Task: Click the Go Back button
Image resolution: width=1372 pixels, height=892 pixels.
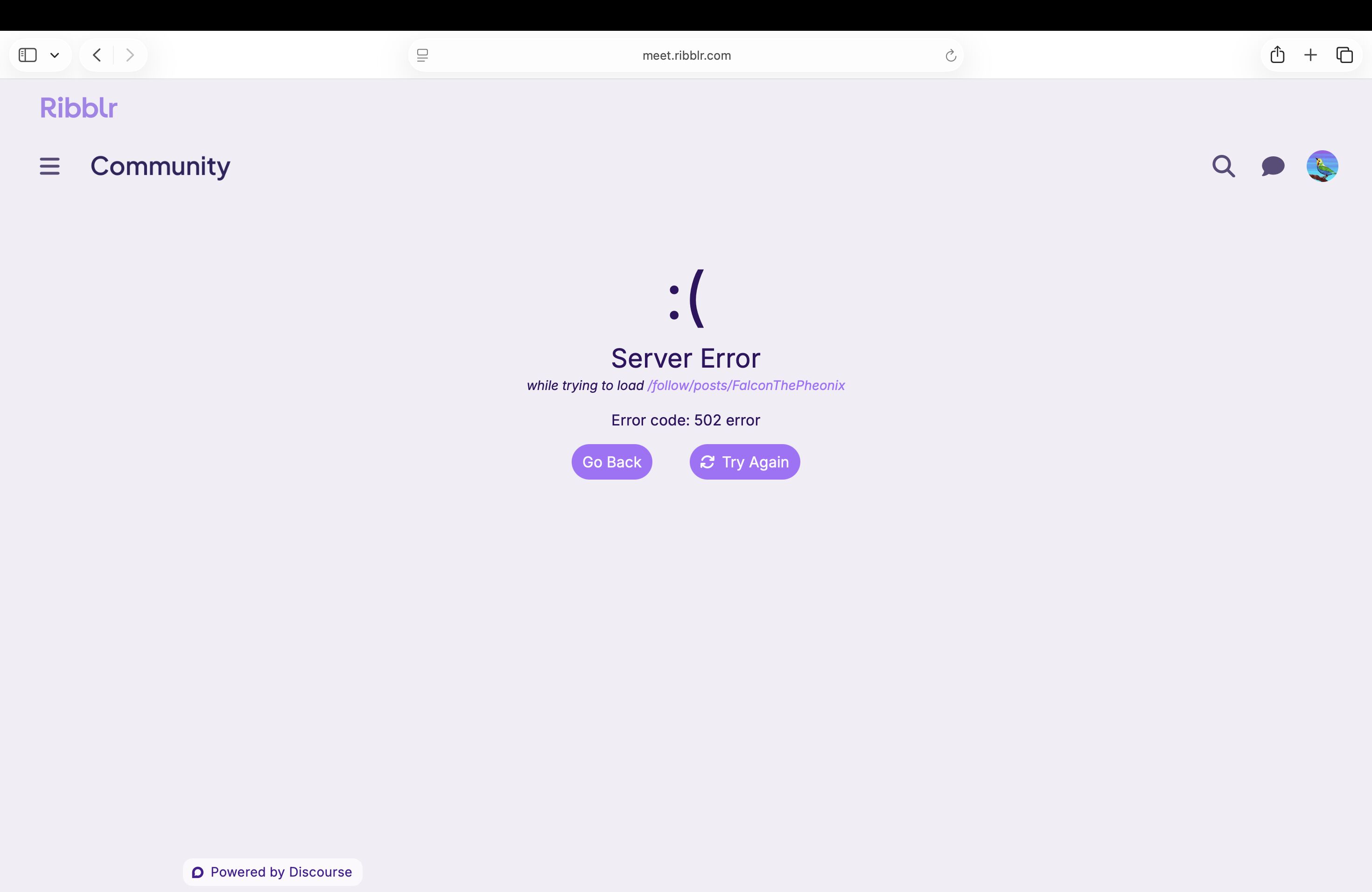Action: click(612, 461)
